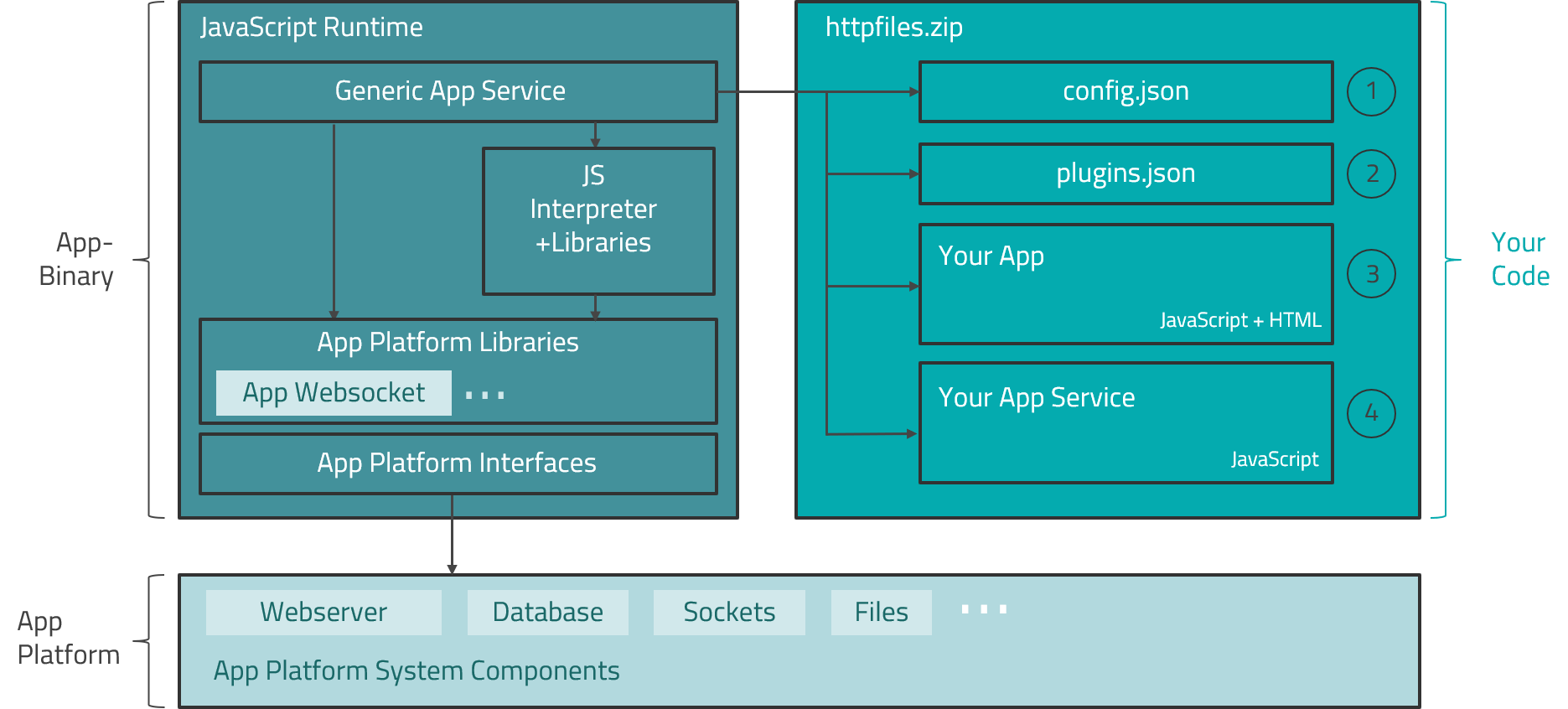This screenshot has height=709, width=1568.
Task: Click the Your Code label
Action: click(1519, 259)
